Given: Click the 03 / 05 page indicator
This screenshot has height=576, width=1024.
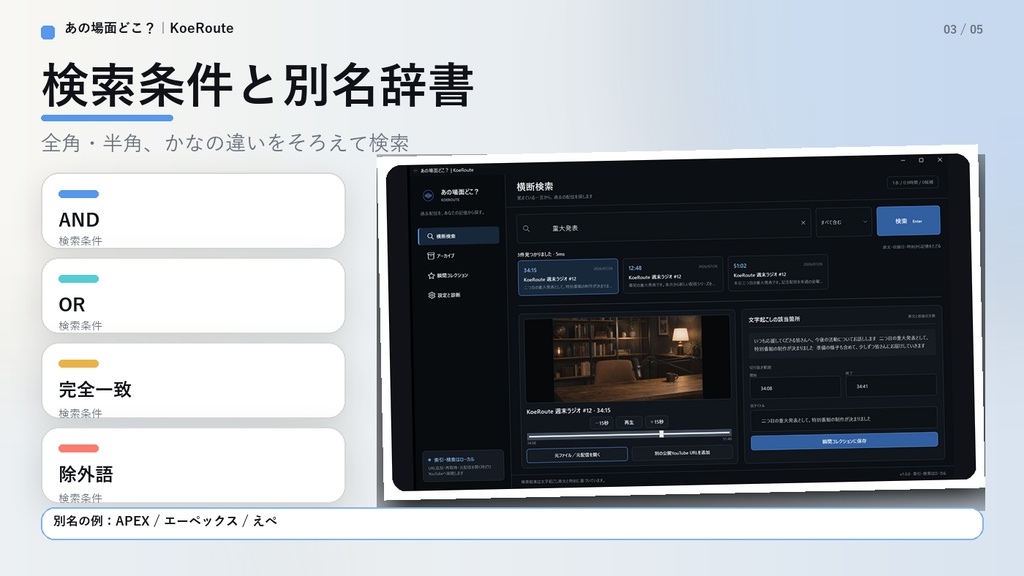Looking at the screenshot, I should click(963, 29).
